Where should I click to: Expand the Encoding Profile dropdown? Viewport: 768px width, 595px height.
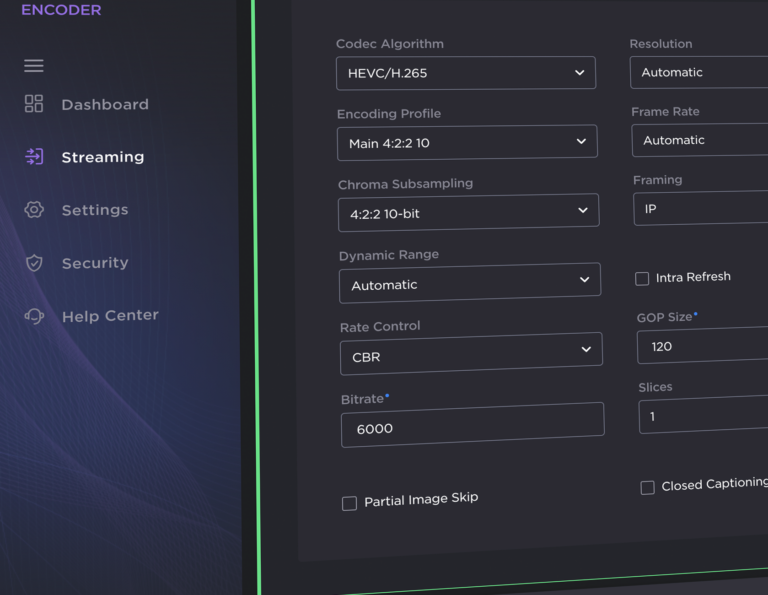(467, 142)
